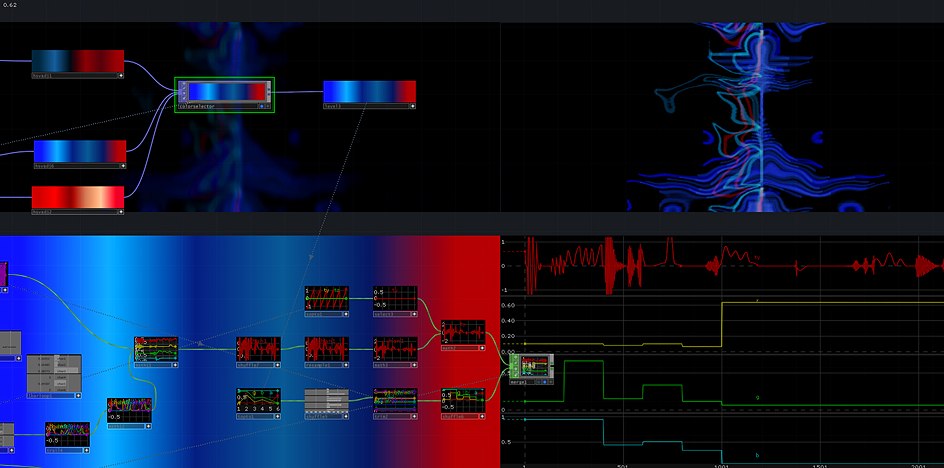Click the blue contour render viewer at top right
Screen dimensions: 944x468
tap(722, 117)
